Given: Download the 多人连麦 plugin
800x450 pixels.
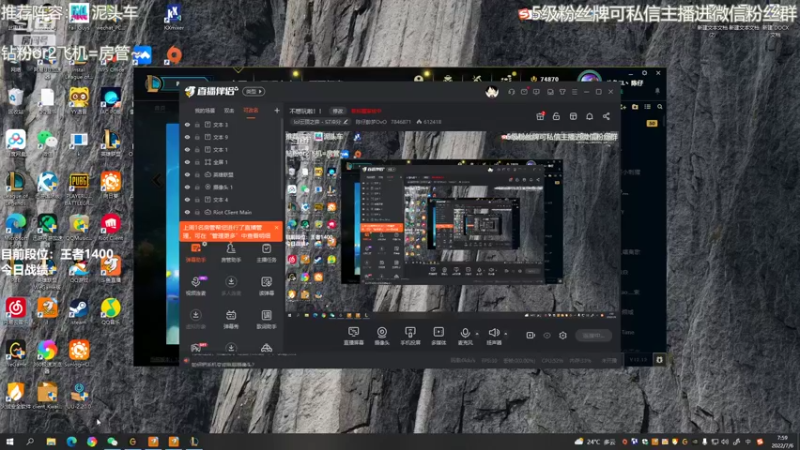Looking at the screenshot, I should click(231, 286).
